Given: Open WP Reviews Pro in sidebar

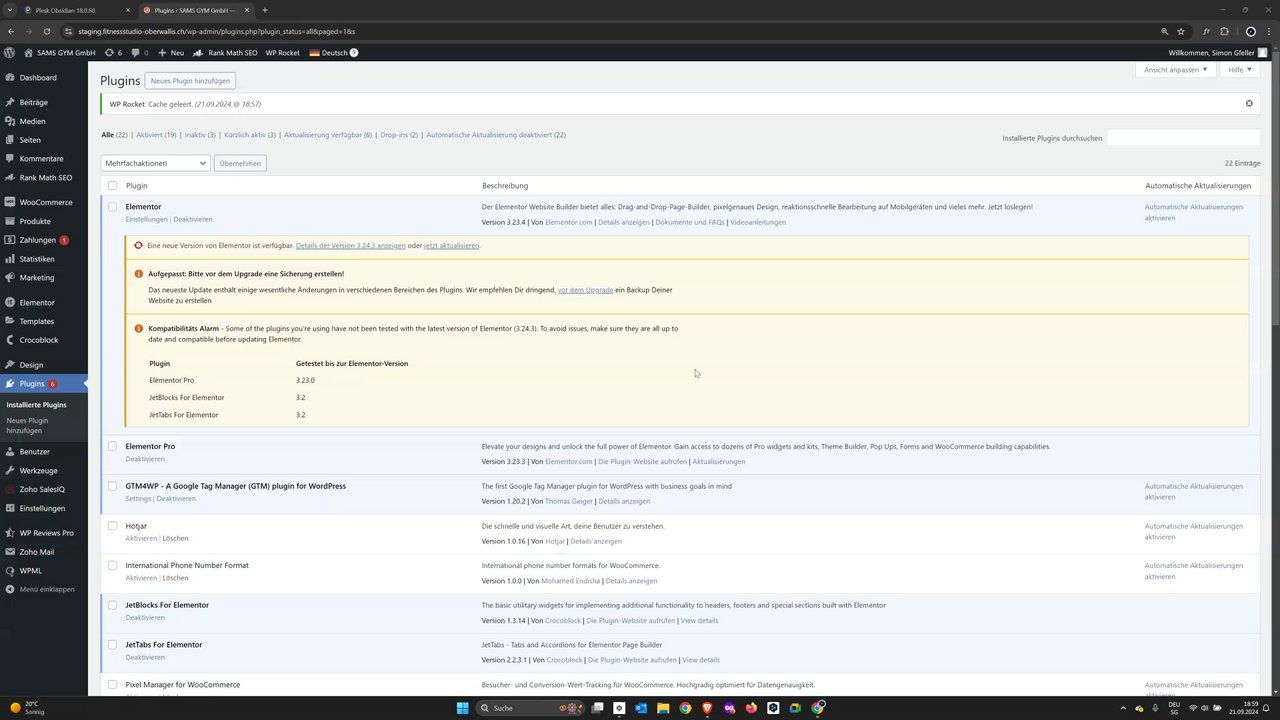Looking at the screenshot, I should pyautogui.click(x=44, y=533).
